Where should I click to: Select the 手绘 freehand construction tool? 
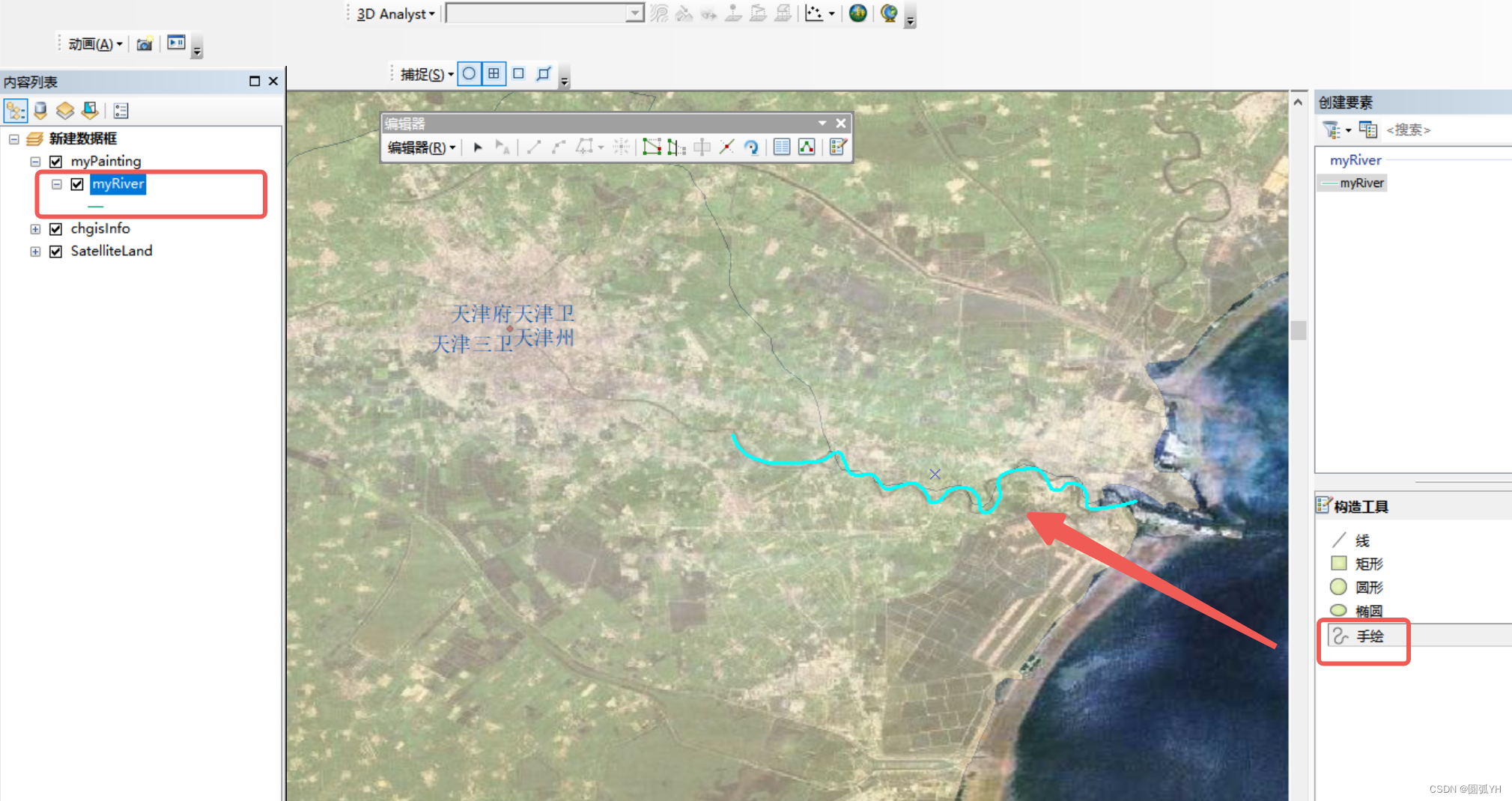point(1370,636)
